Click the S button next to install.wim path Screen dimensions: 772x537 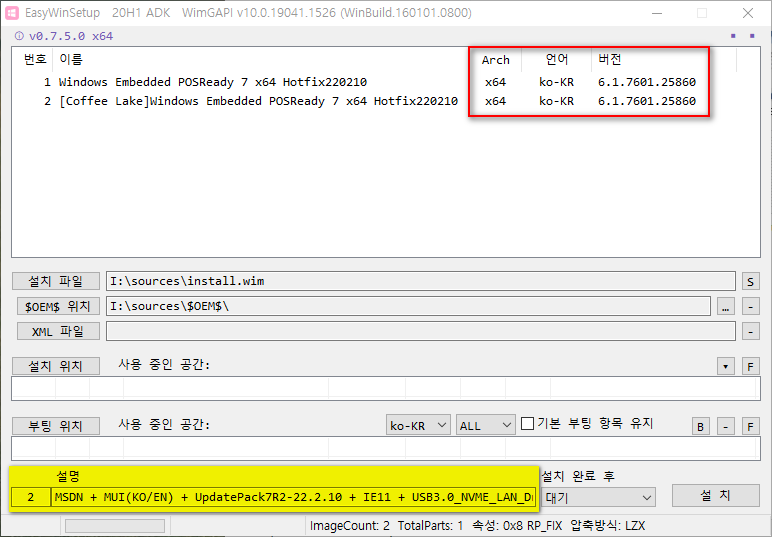750,282
